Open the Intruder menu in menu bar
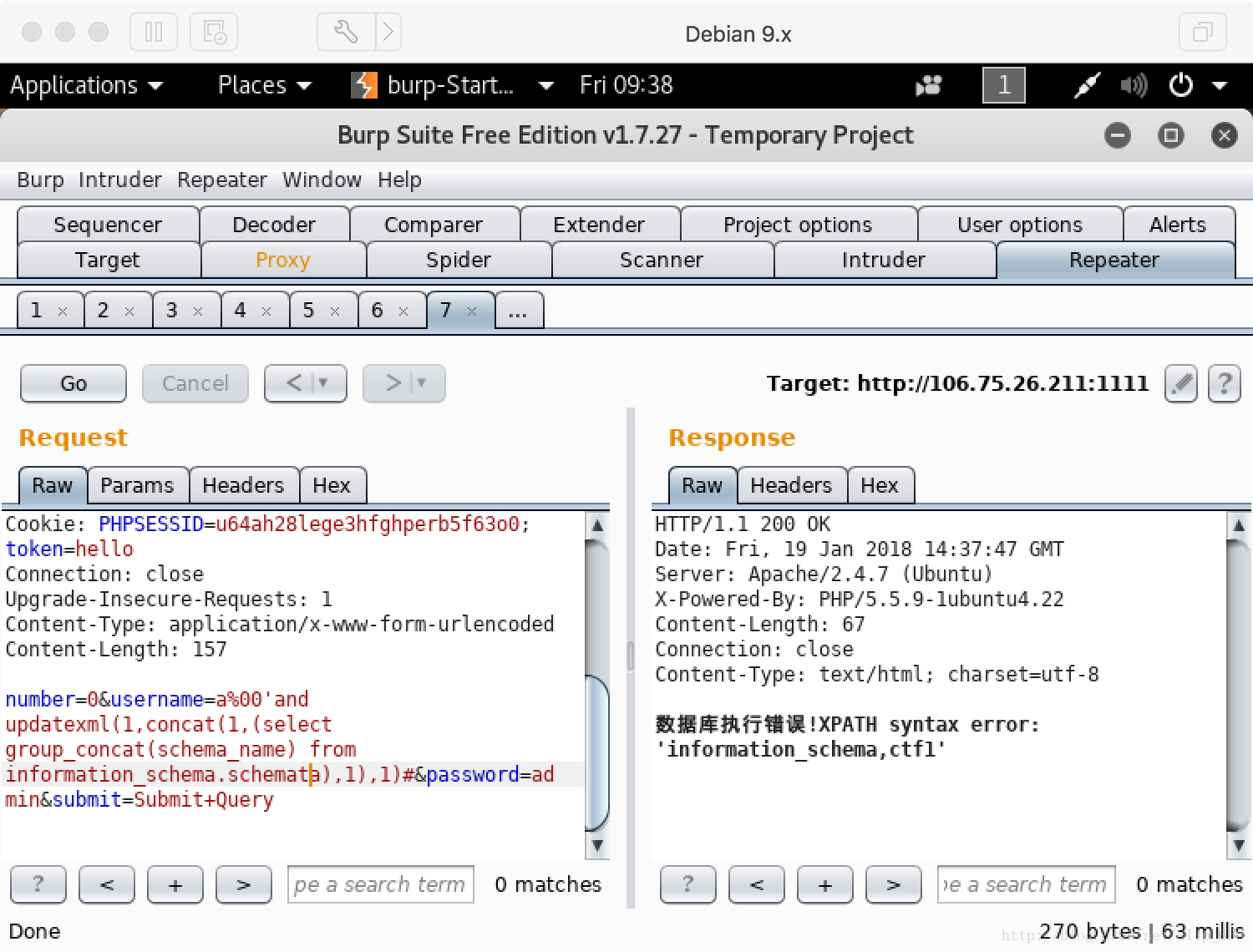The image size is (1253, 952). click(x=120, y=180)
